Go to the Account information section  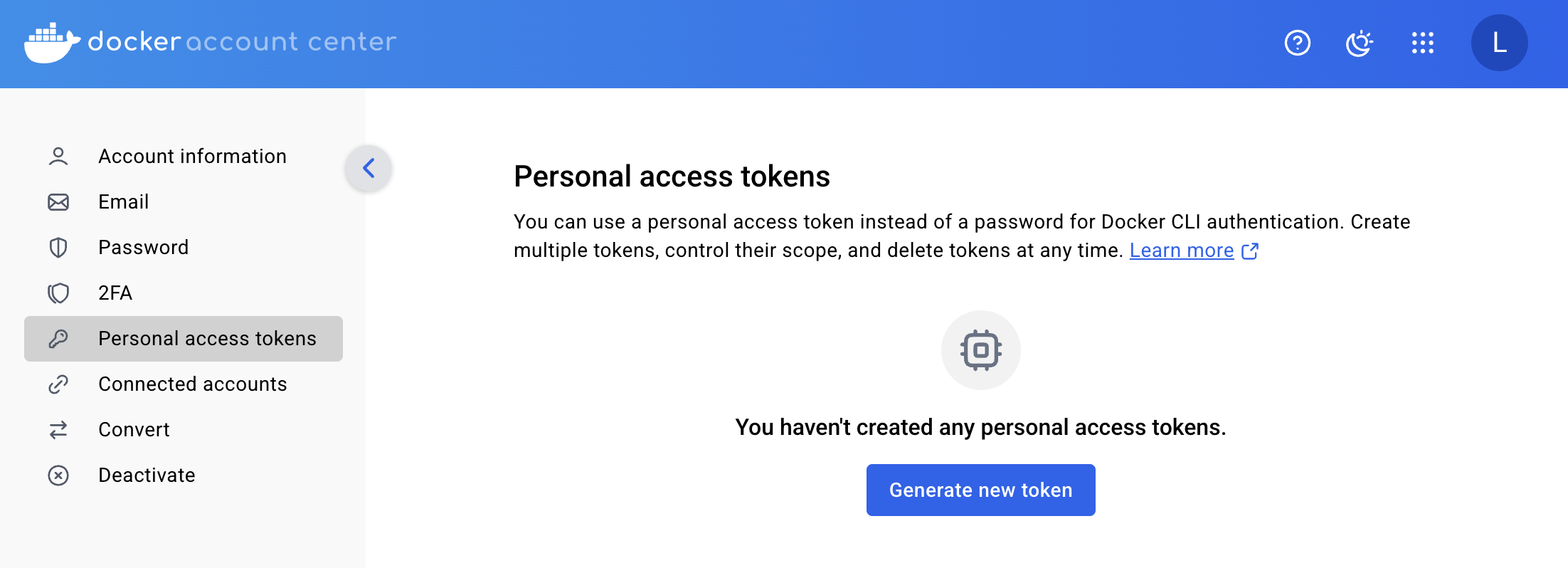192,157
